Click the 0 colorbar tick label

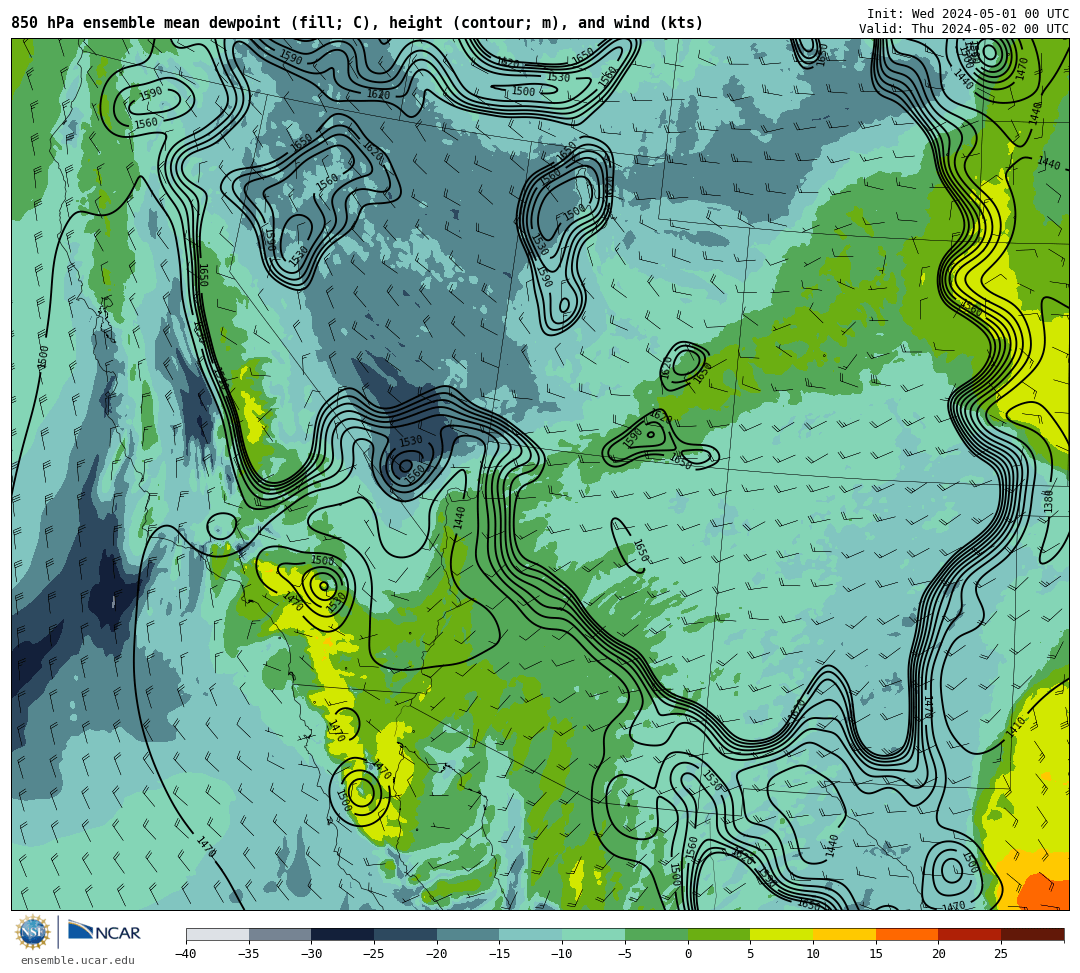pyautogui.click(x=687, y=954)
